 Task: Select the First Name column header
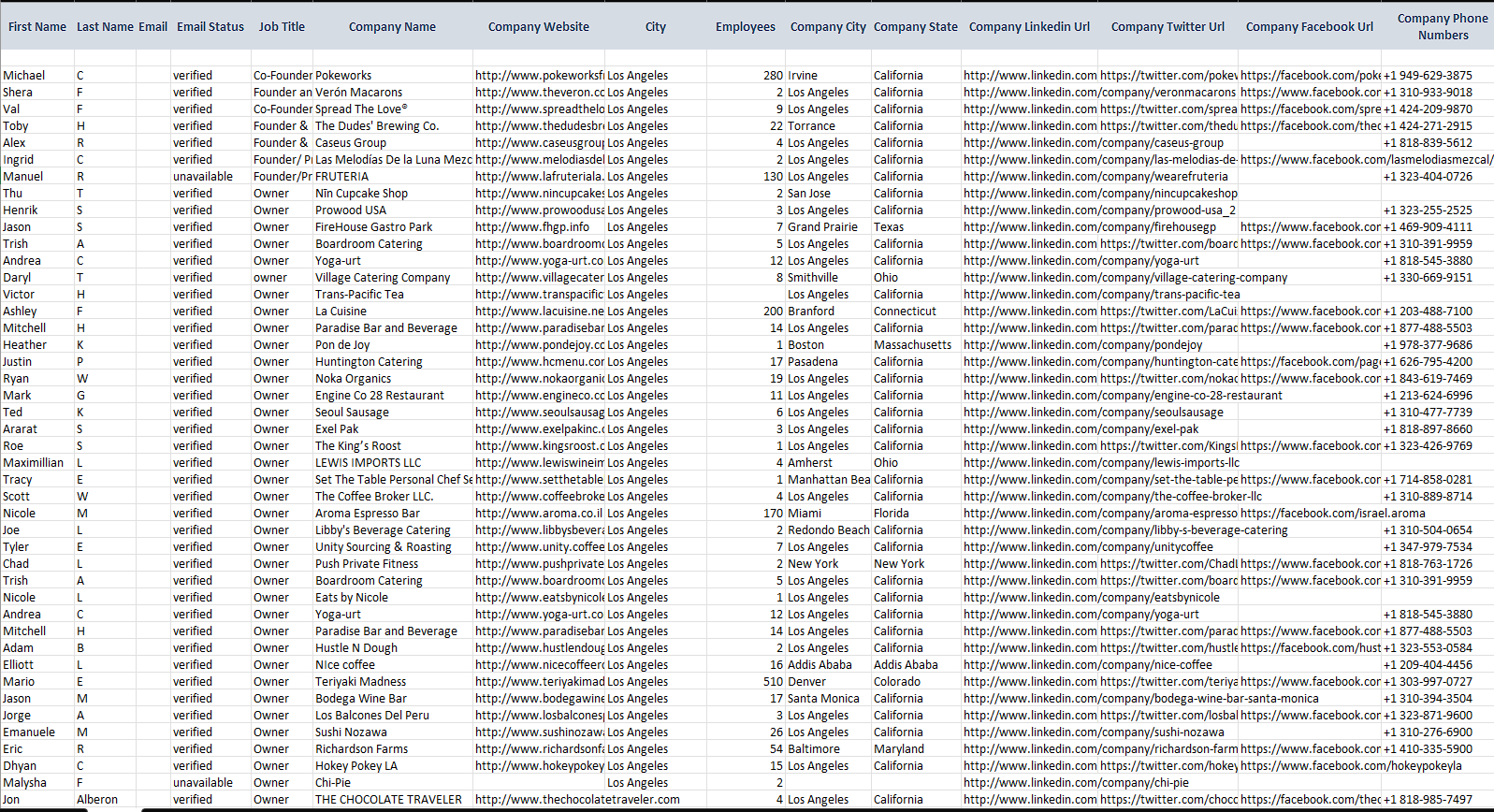pos(37,27)
